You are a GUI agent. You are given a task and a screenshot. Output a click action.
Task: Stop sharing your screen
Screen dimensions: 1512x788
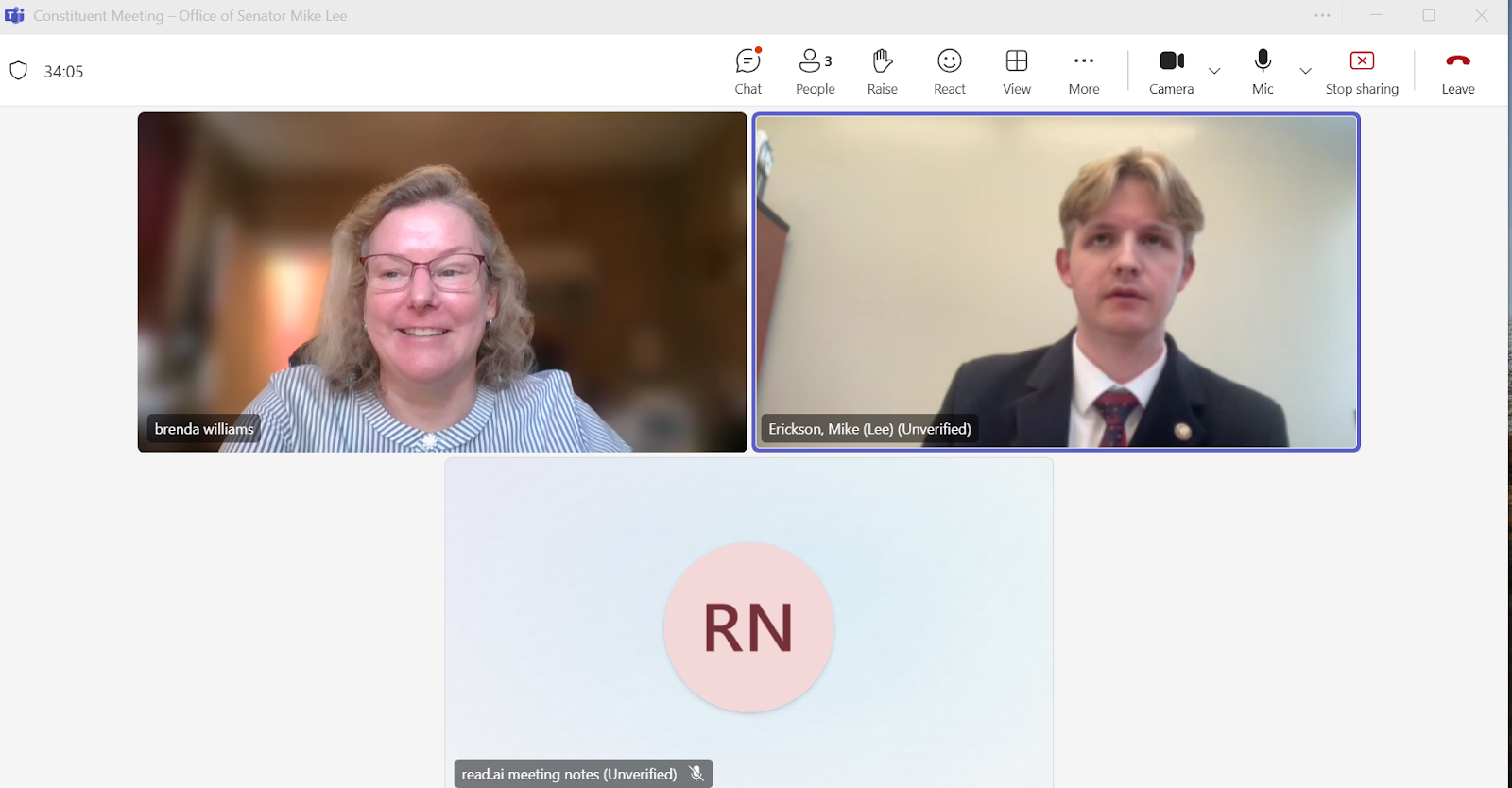point(1362,72)
